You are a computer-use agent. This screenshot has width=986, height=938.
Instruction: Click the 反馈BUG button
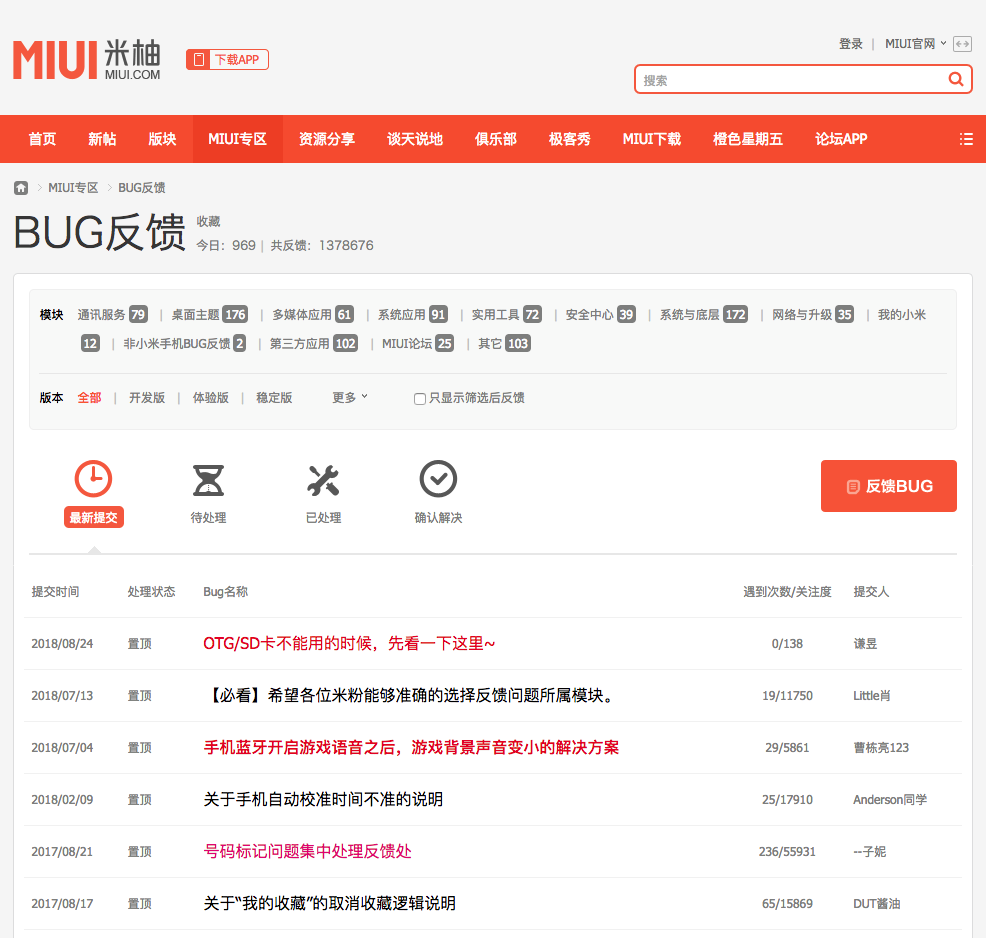pos(889,486)
